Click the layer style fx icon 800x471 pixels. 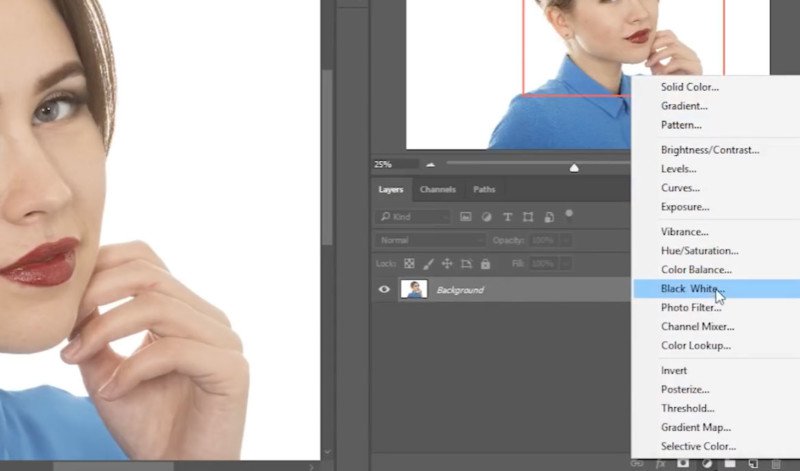click(x=660, y=464)
